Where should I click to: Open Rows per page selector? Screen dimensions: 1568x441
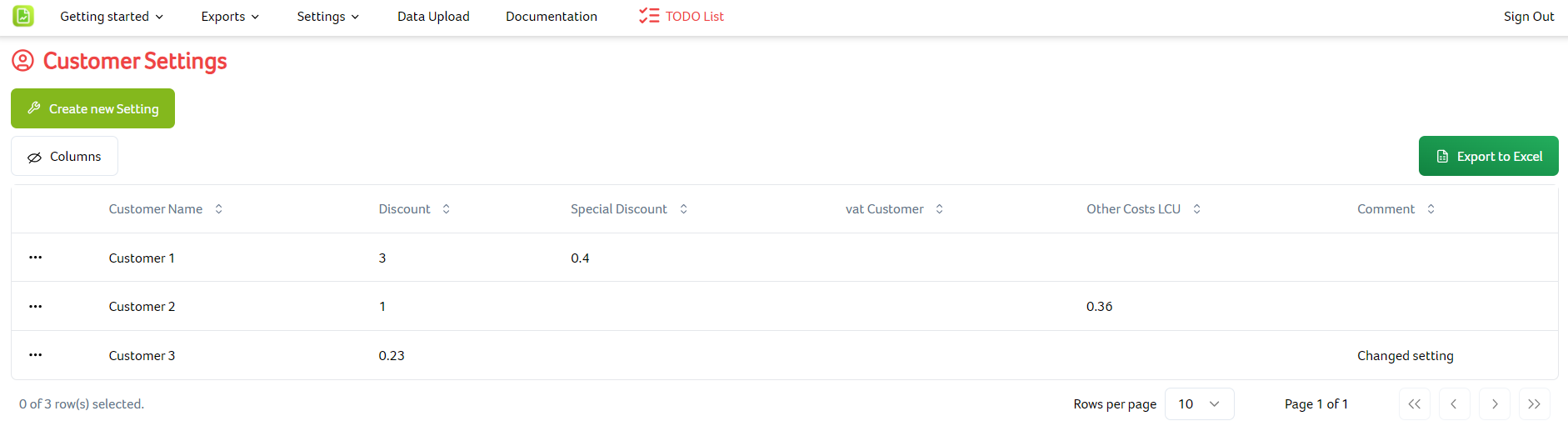point(1199,404)
